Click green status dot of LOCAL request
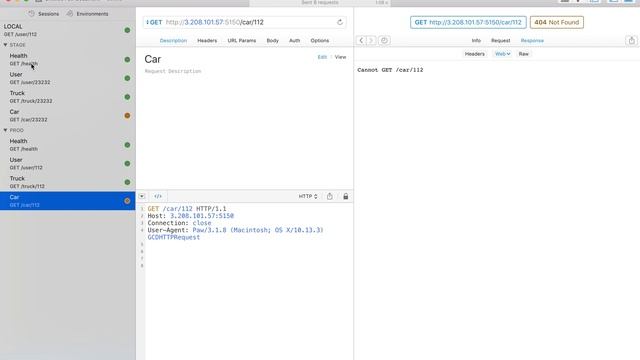 [127, 30]
